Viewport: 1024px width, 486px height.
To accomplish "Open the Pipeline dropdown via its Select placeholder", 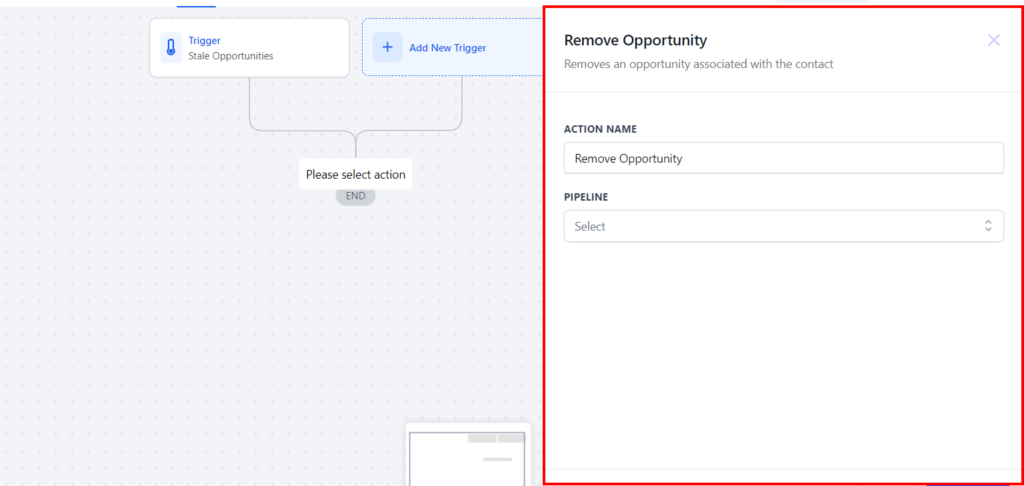I will tap(590, 227).
